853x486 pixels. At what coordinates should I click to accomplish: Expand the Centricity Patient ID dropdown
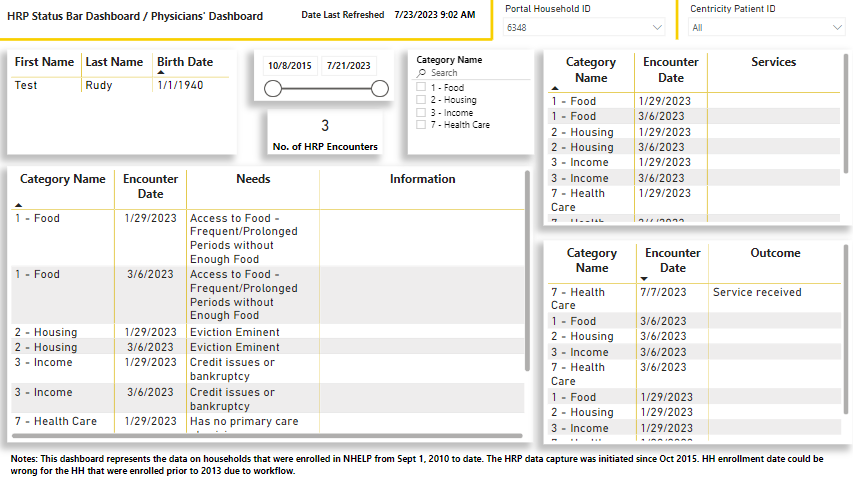(836, 28)
